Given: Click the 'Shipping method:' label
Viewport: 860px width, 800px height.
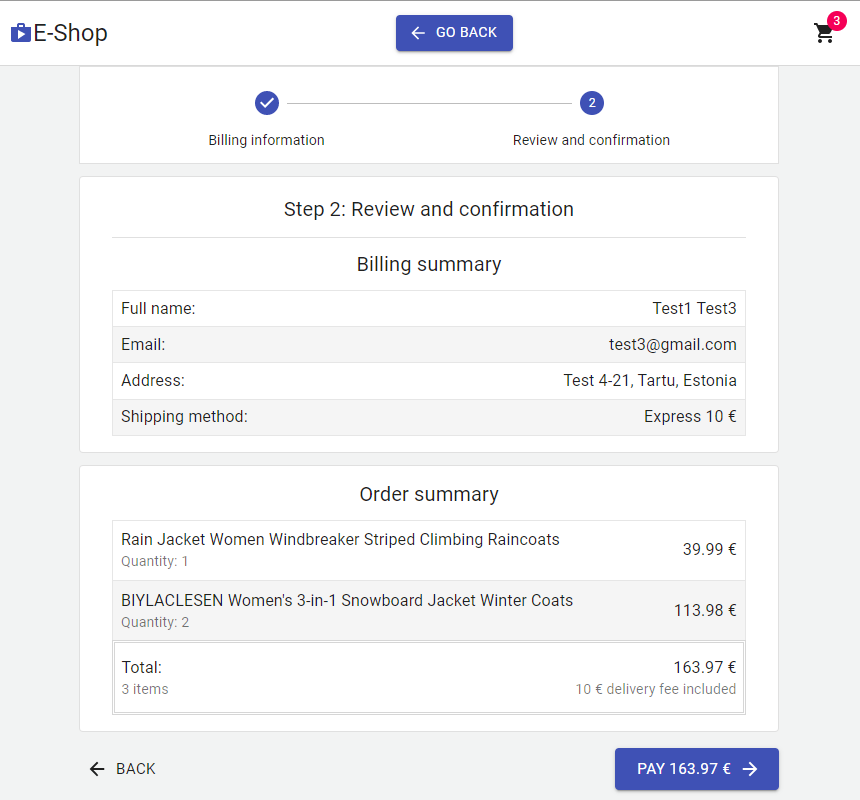Looking at the screenshot, I should click(184, 417).
